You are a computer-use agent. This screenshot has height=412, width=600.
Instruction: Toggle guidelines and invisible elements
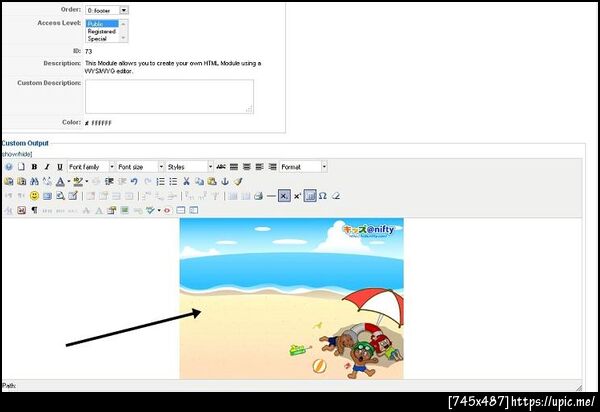310,196
